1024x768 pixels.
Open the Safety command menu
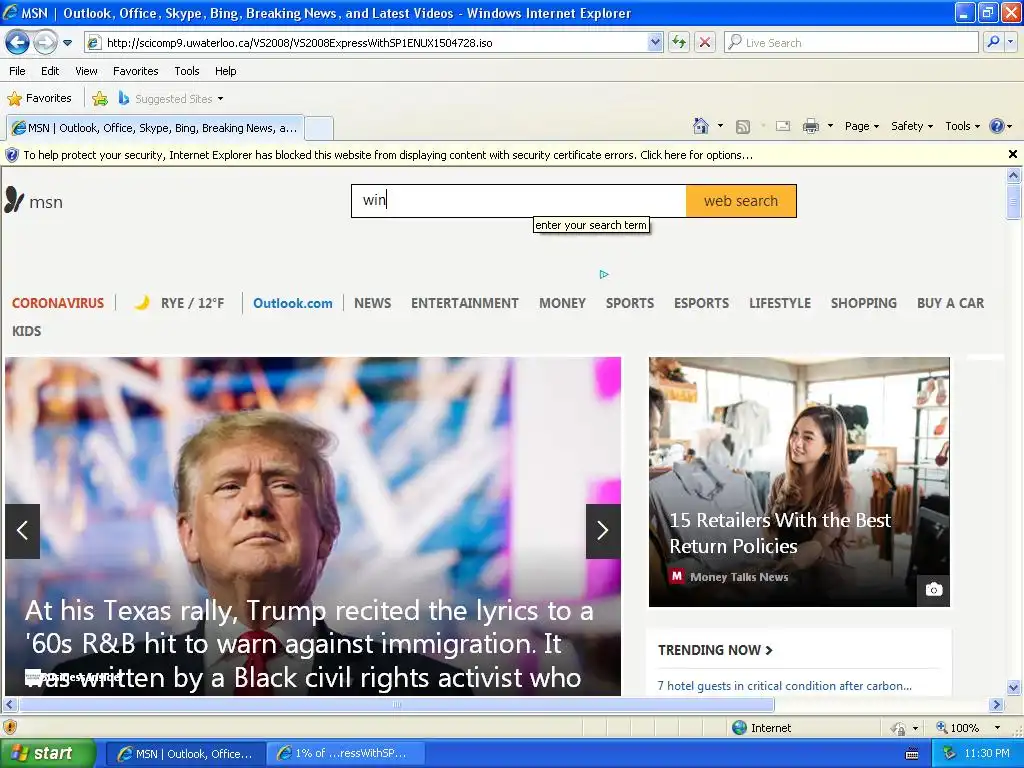[x=912, y=126]
